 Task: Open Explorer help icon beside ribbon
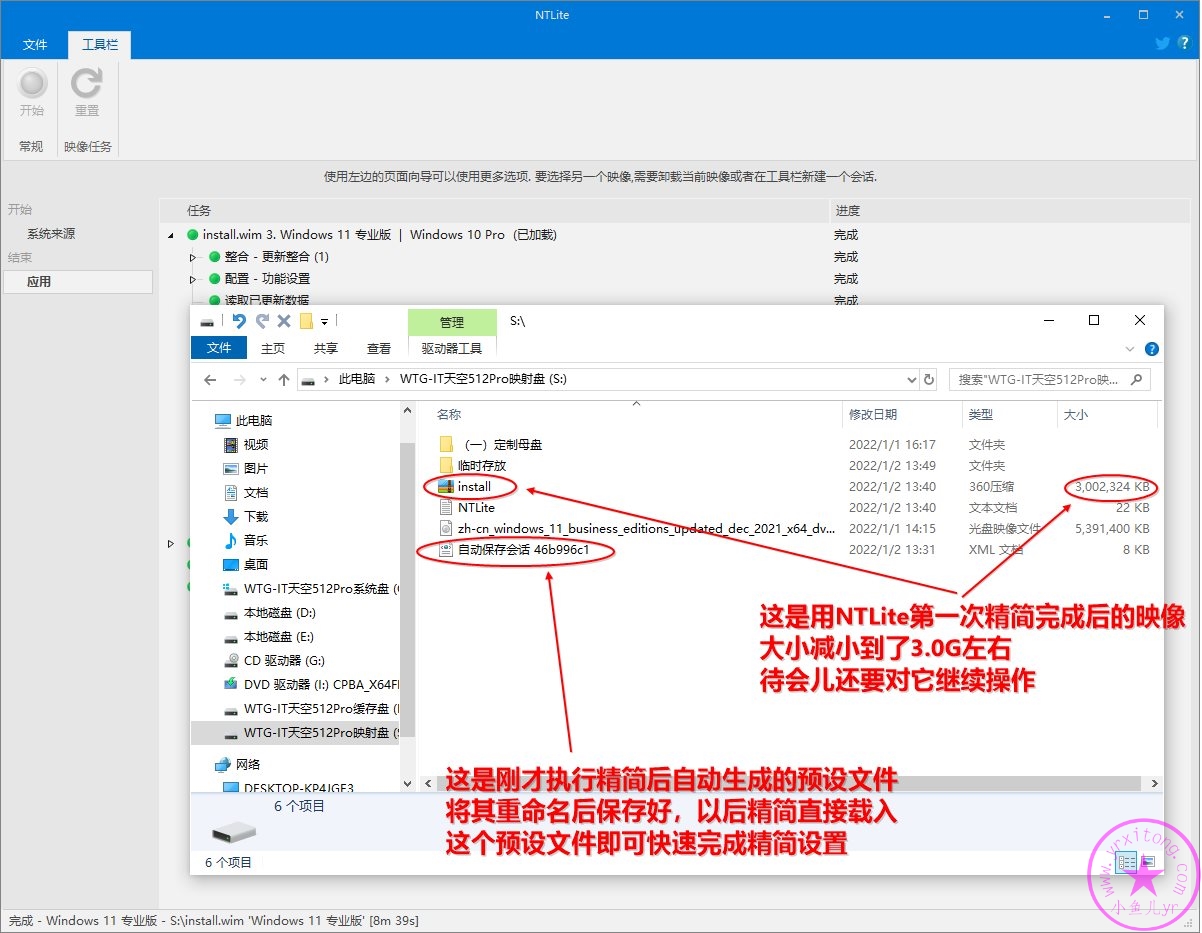click(x=1152, y=349)
